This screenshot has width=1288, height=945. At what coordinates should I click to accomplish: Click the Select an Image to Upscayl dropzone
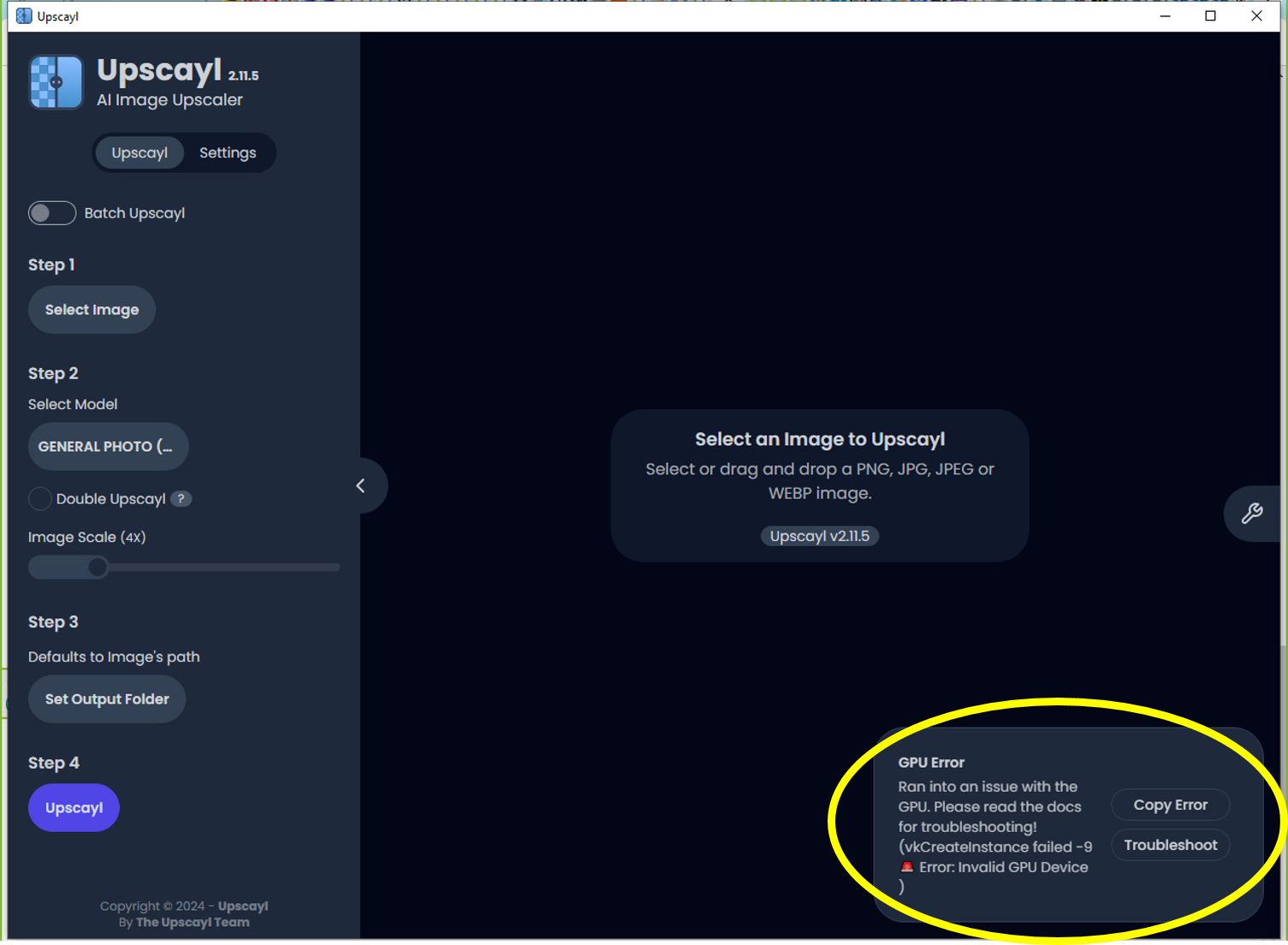(820, 486)
